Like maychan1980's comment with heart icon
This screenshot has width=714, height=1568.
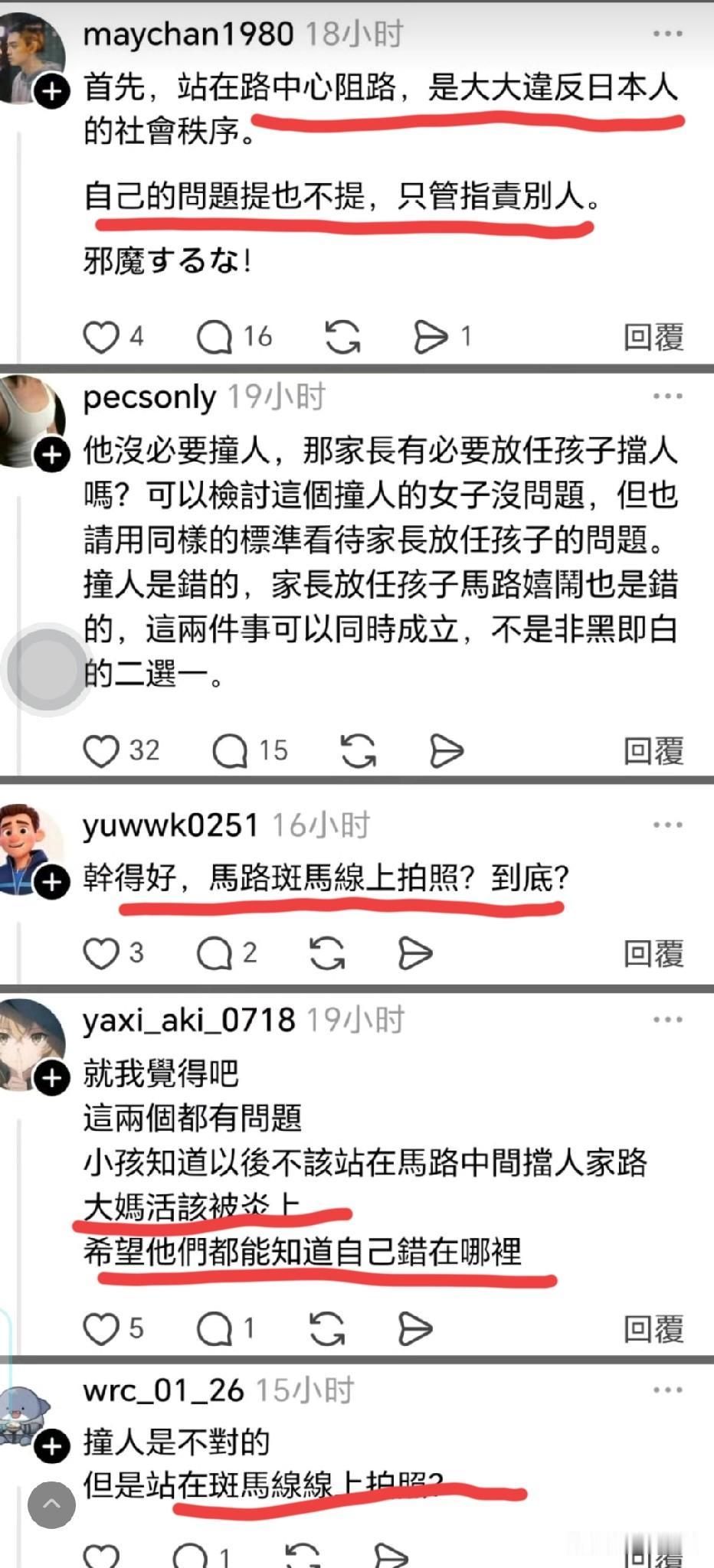[101, 337]
